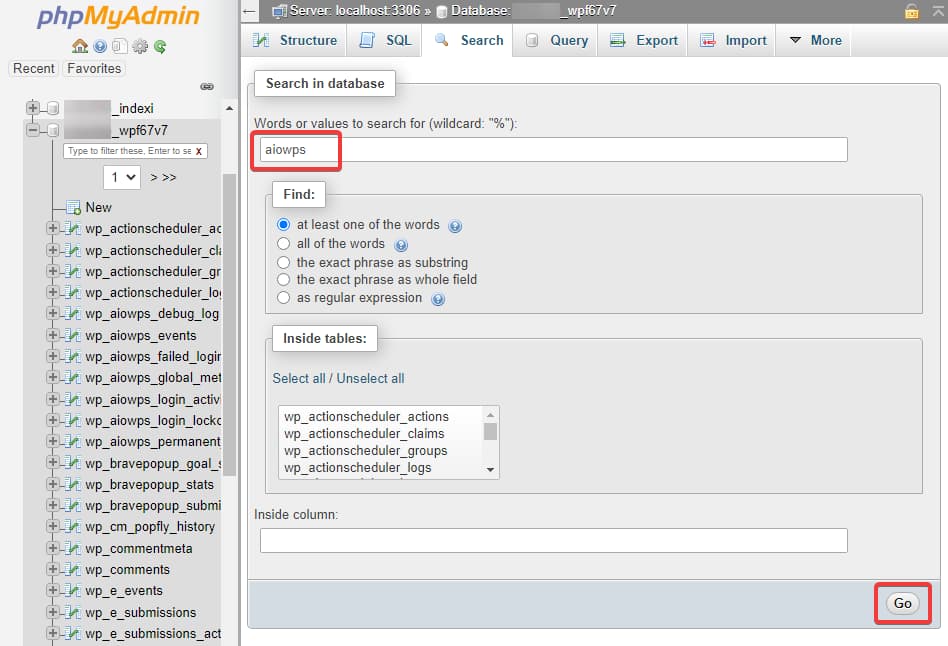Select 'the exact phrase as substring' option
Image resolution: width=948 pixels, height=646 pixels.
pos(283,262)
